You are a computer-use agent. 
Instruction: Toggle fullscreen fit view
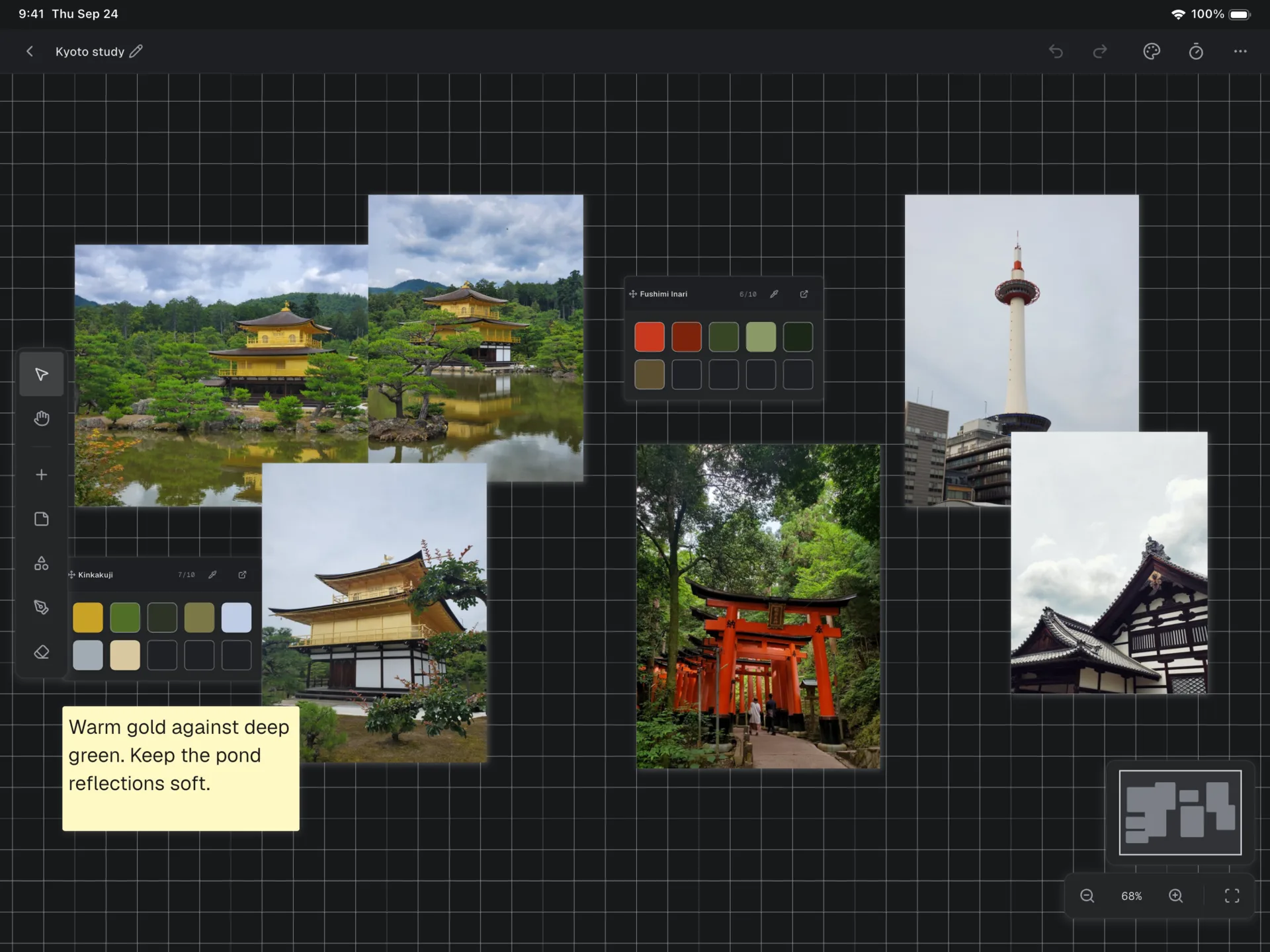tap(1232, 896)
